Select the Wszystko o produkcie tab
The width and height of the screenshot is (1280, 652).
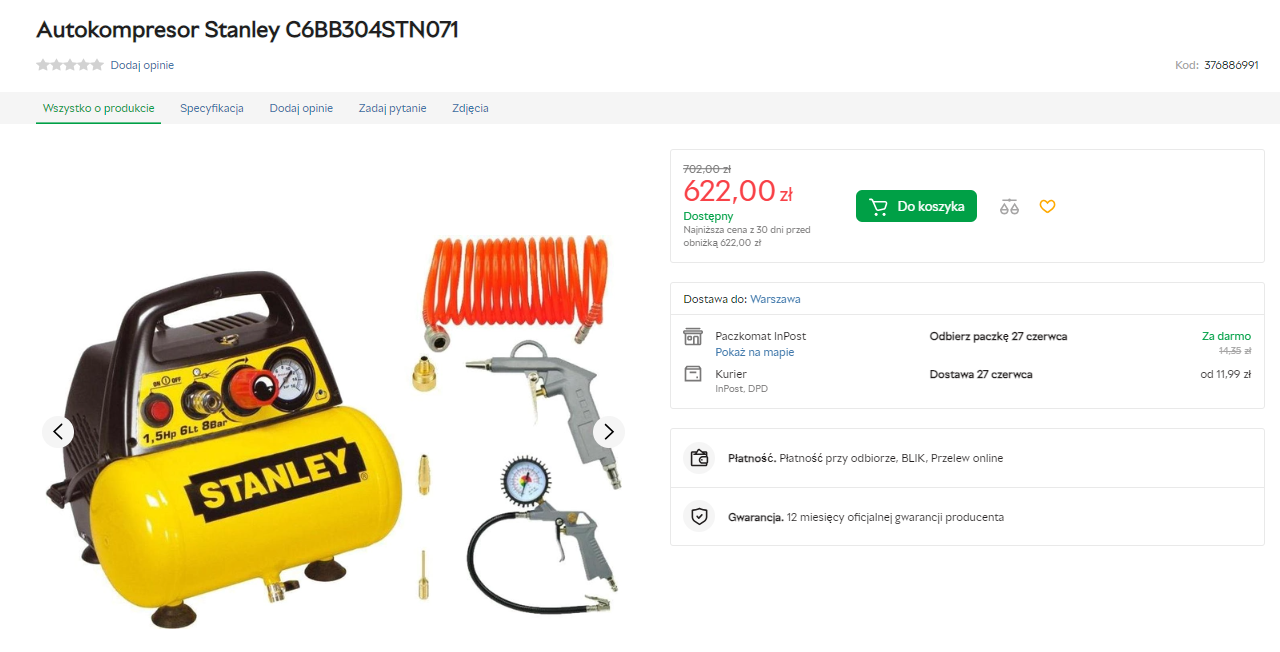coord(99,108)
